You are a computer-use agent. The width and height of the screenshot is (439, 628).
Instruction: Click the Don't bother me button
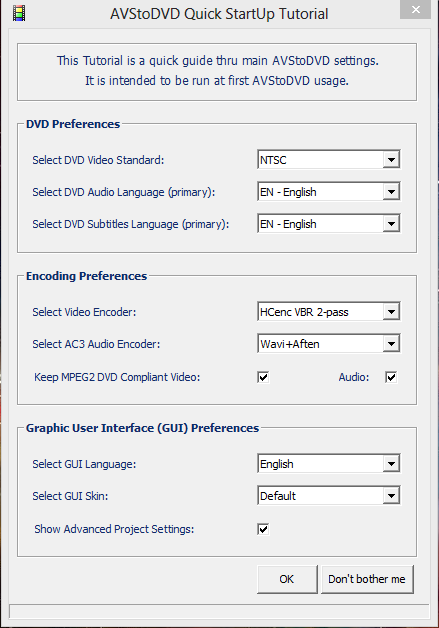click(x=367, y=579)
